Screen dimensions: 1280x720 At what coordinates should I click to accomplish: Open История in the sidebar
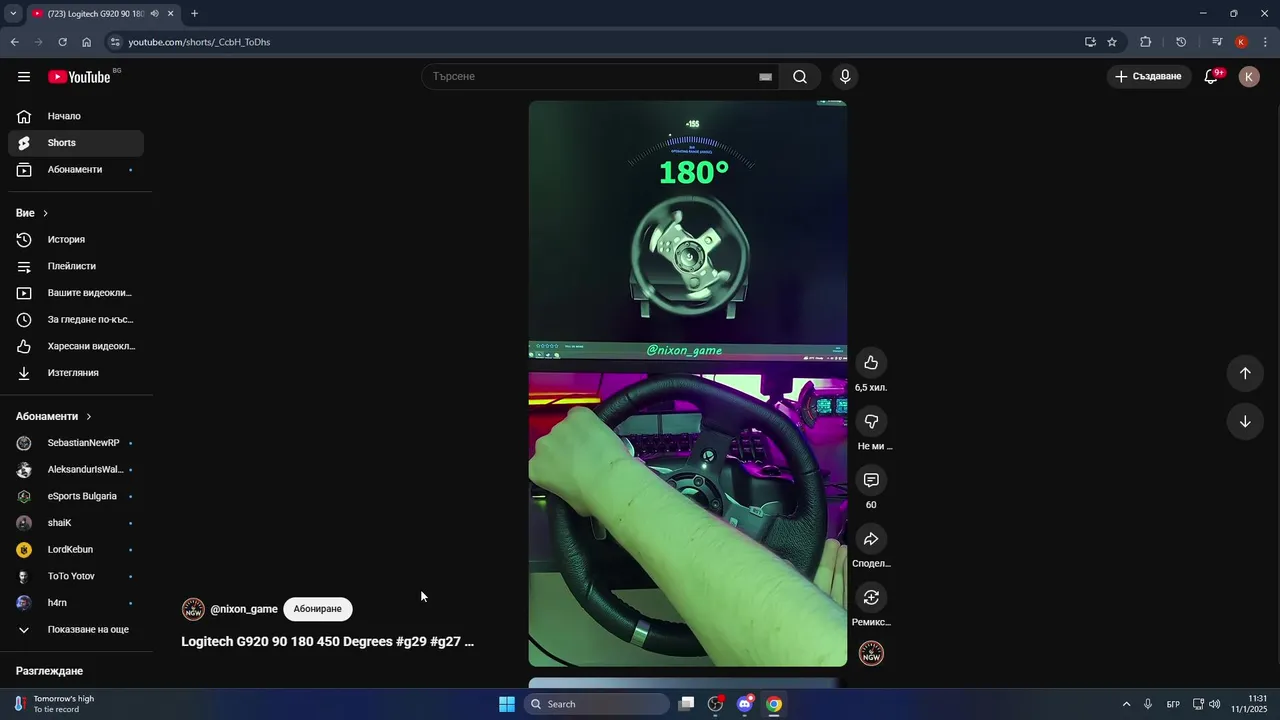76,240
